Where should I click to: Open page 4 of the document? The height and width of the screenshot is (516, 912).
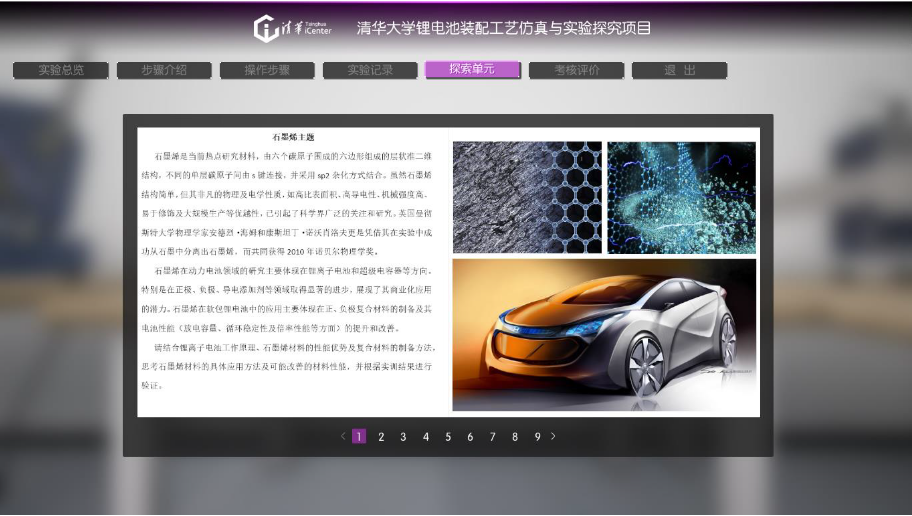pyautogui.click(x=426, y=437)
